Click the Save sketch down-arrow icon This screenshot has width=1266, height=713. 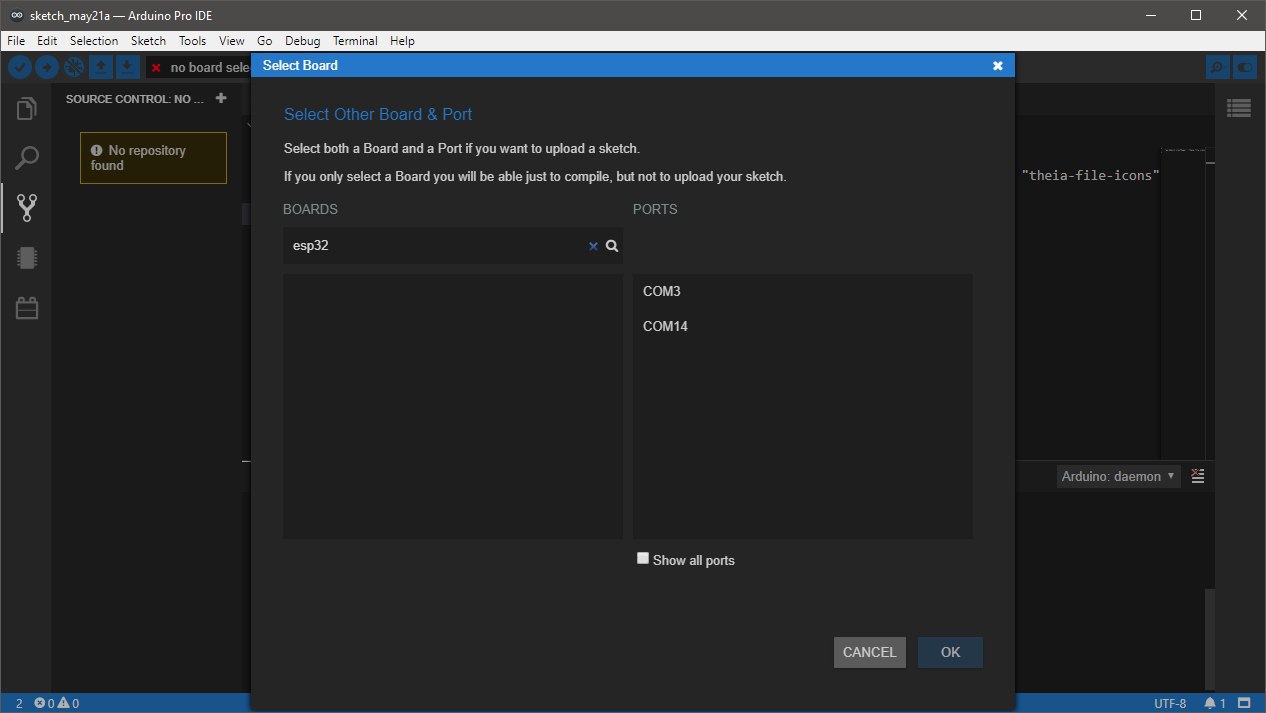tap(127, 67)
